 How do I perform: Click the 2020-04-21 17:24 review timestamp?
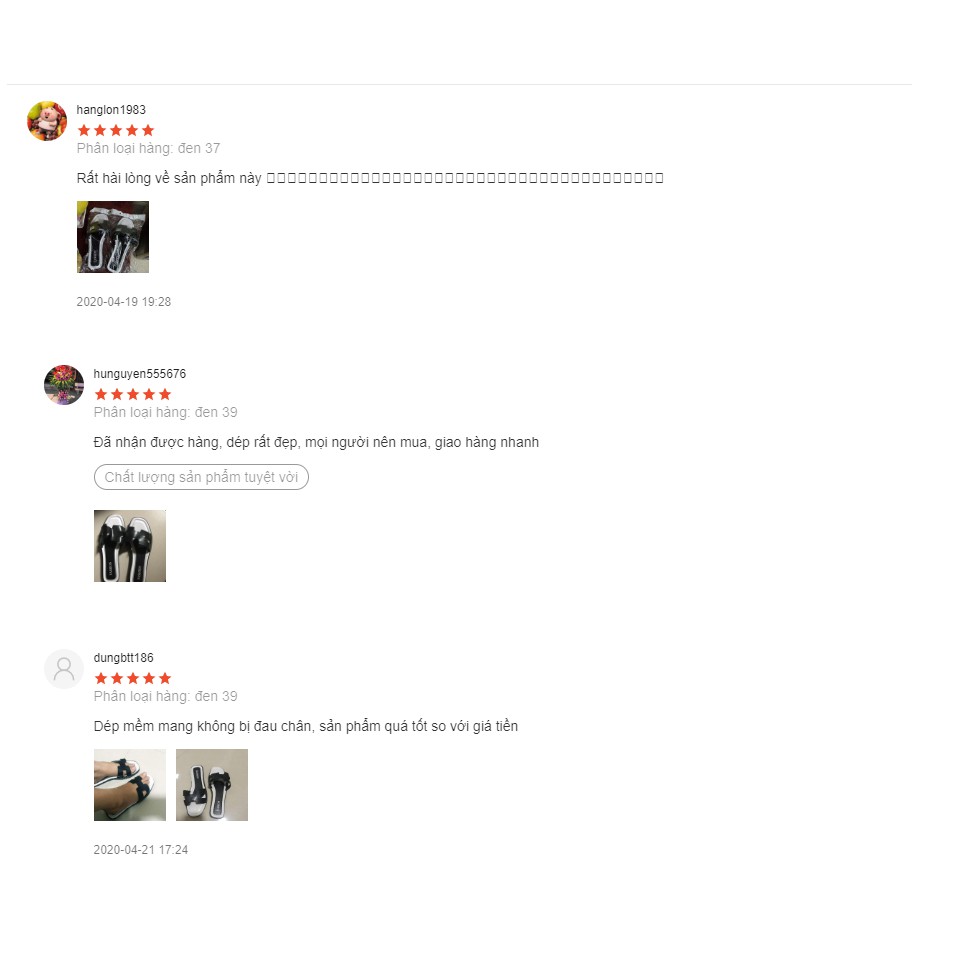pos(141,850)
